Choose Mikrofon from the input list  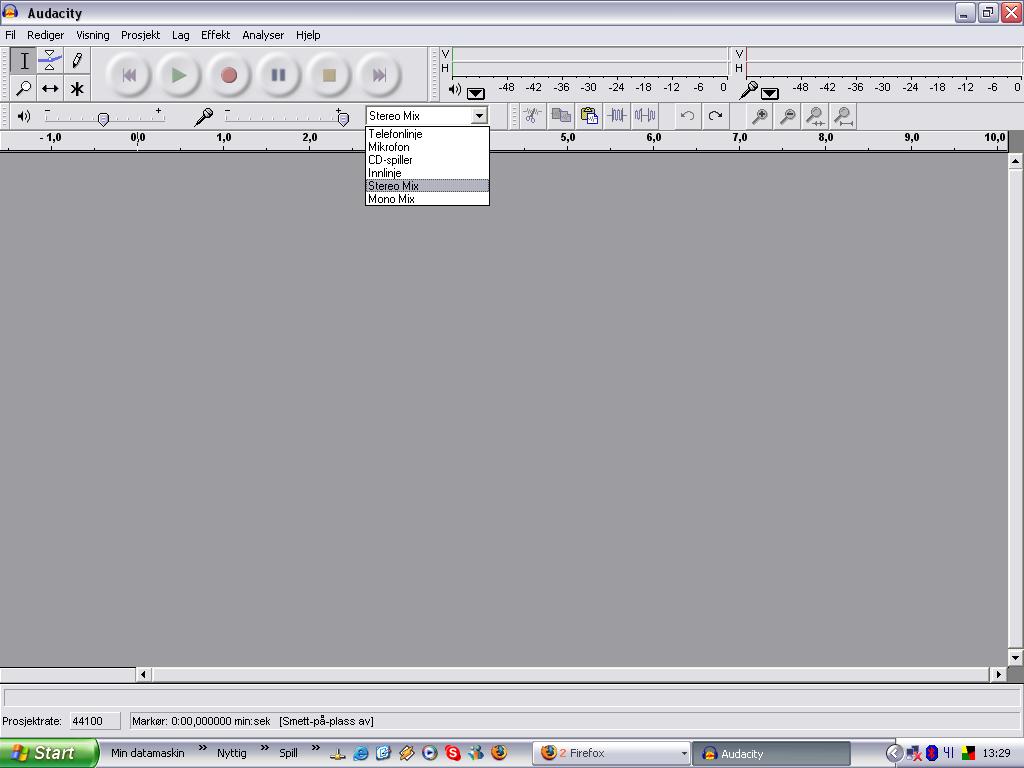[389, 147]
